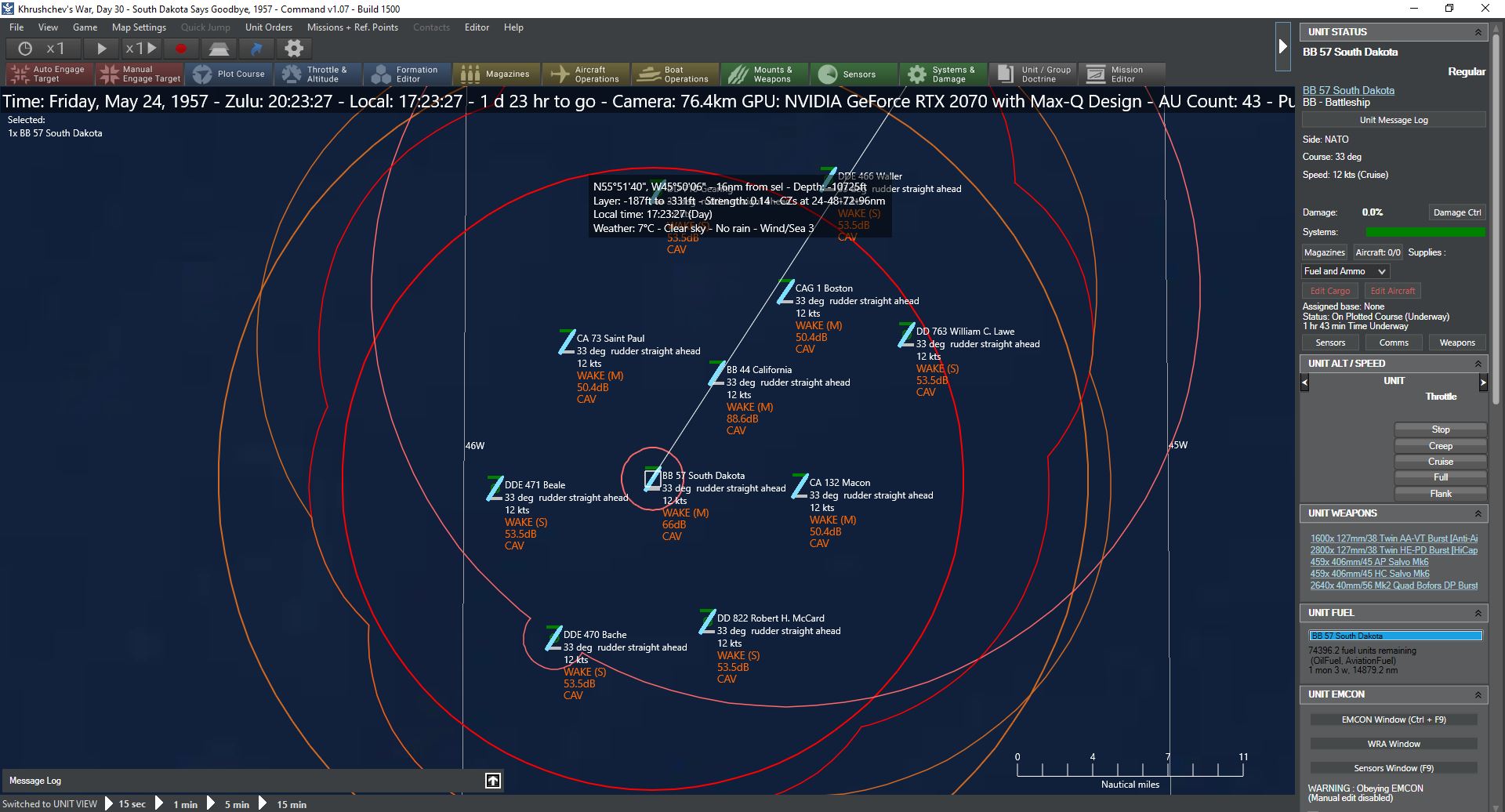Viewport: 1505px width, 812px height.
Task: Open the gear settings button in toolbar
Action: click(x=294, y=49)
